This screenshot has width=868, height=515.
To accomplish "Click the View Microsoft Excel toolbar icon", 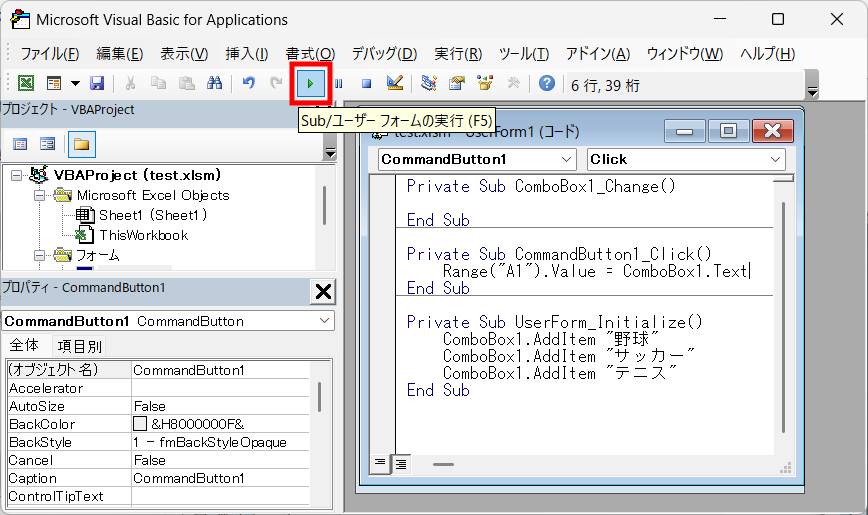I will (26, 84).
